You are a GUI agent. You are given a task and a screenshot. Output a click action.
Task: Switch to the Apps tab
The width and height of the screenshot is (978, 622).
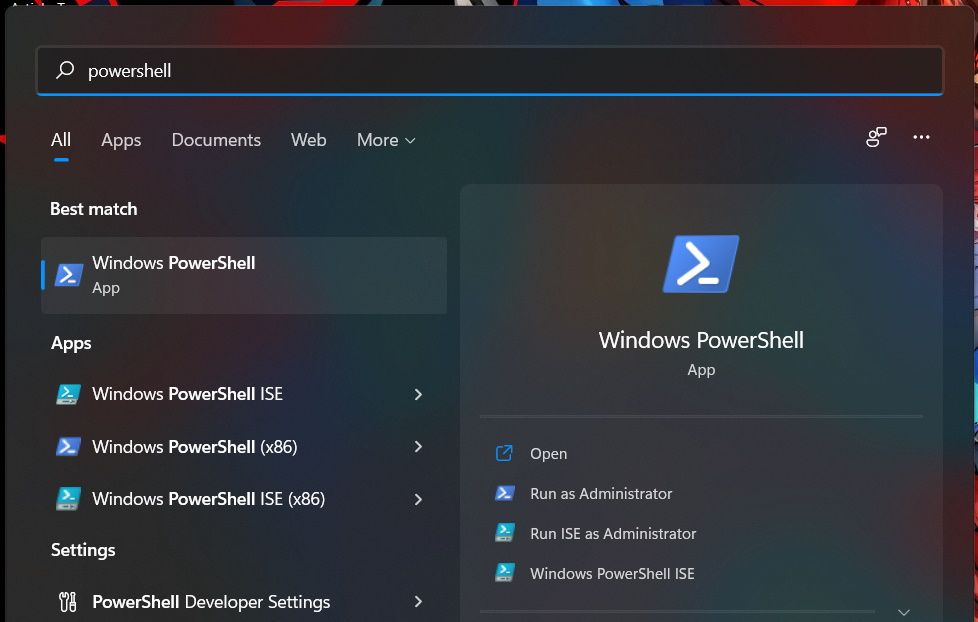point(120,140)
